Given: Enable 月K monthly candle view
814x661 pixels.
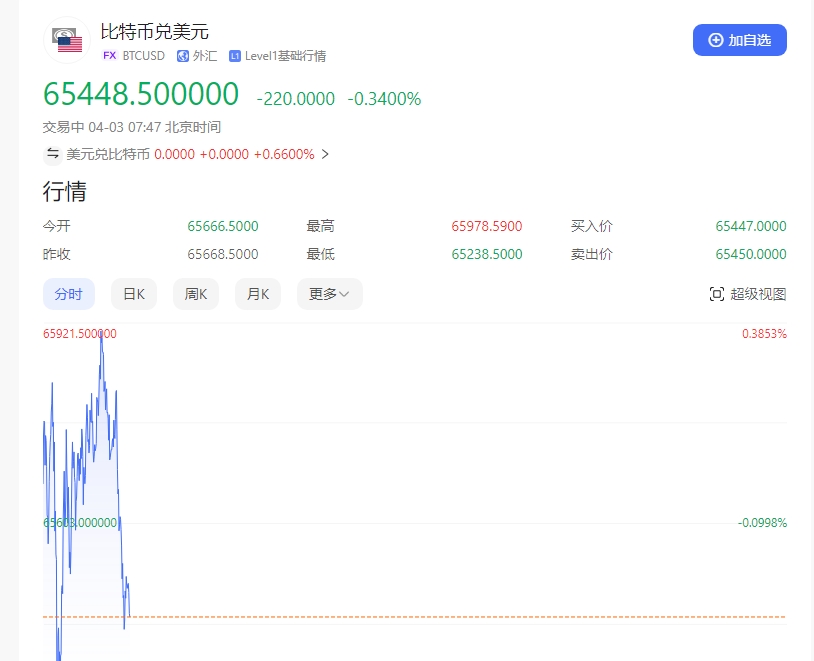Looking at the screenshot, I should (257, 293).
